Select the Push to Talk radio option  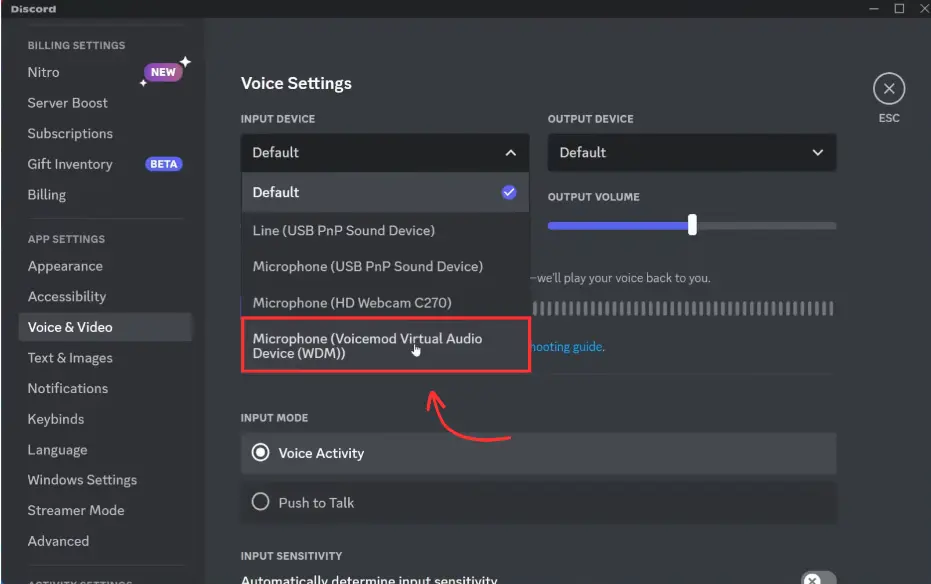pos(539,502)
